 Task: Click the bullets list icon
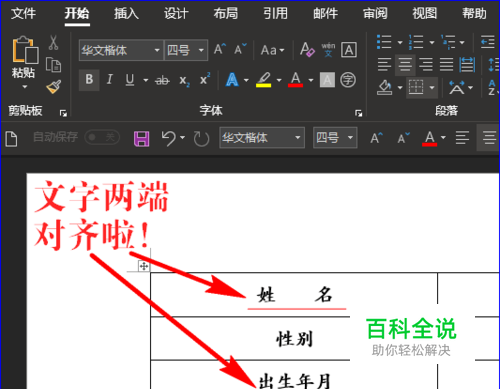point(384,42)
